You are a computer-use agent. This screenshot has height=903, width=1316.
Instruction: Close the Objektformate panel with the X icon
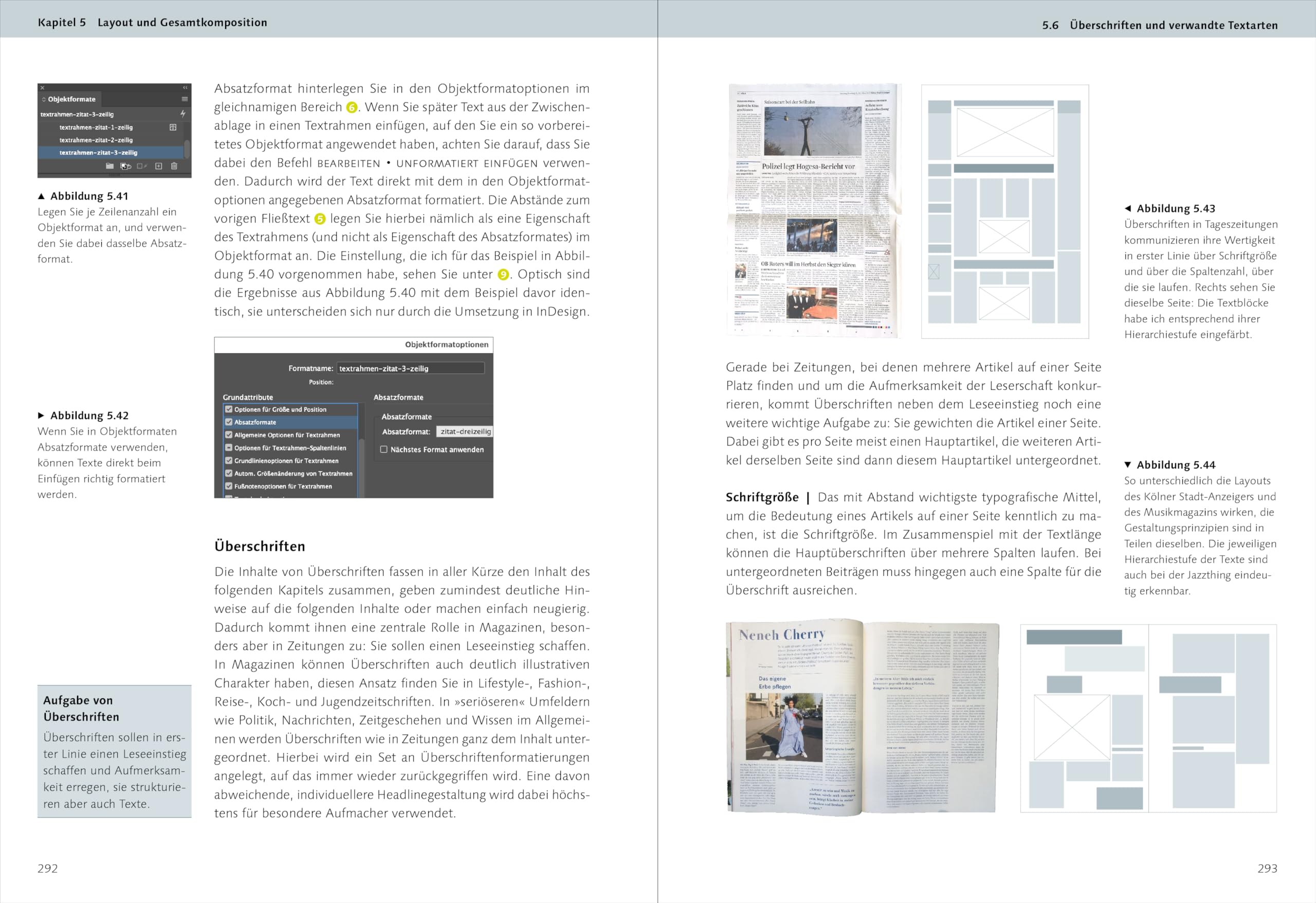click(43, 88)
